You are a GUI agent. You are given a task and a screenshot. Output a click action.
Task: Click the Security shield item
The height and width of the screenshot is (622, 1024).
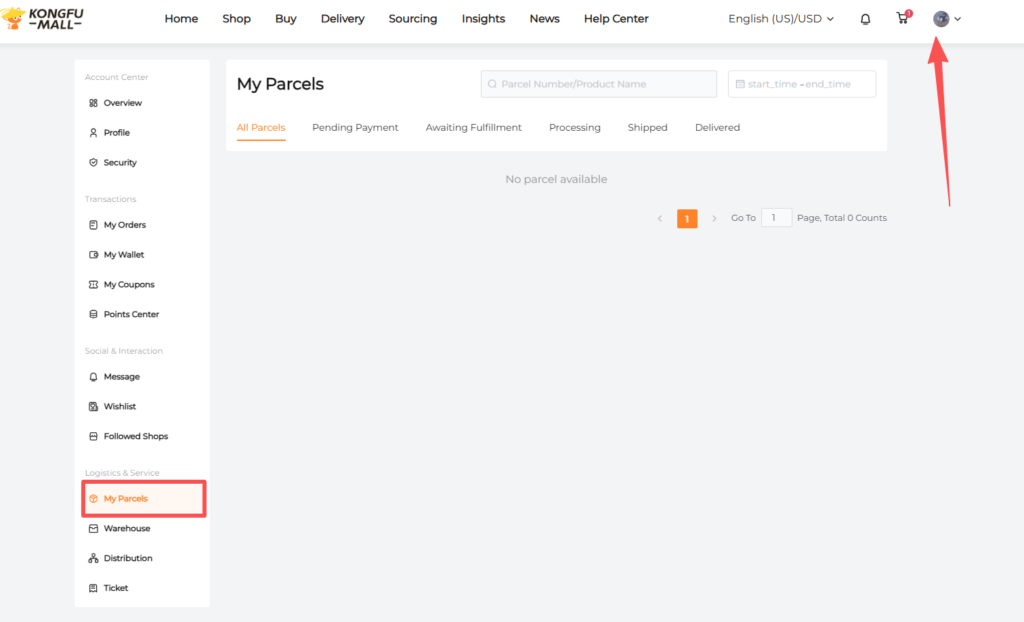(119, 163)
